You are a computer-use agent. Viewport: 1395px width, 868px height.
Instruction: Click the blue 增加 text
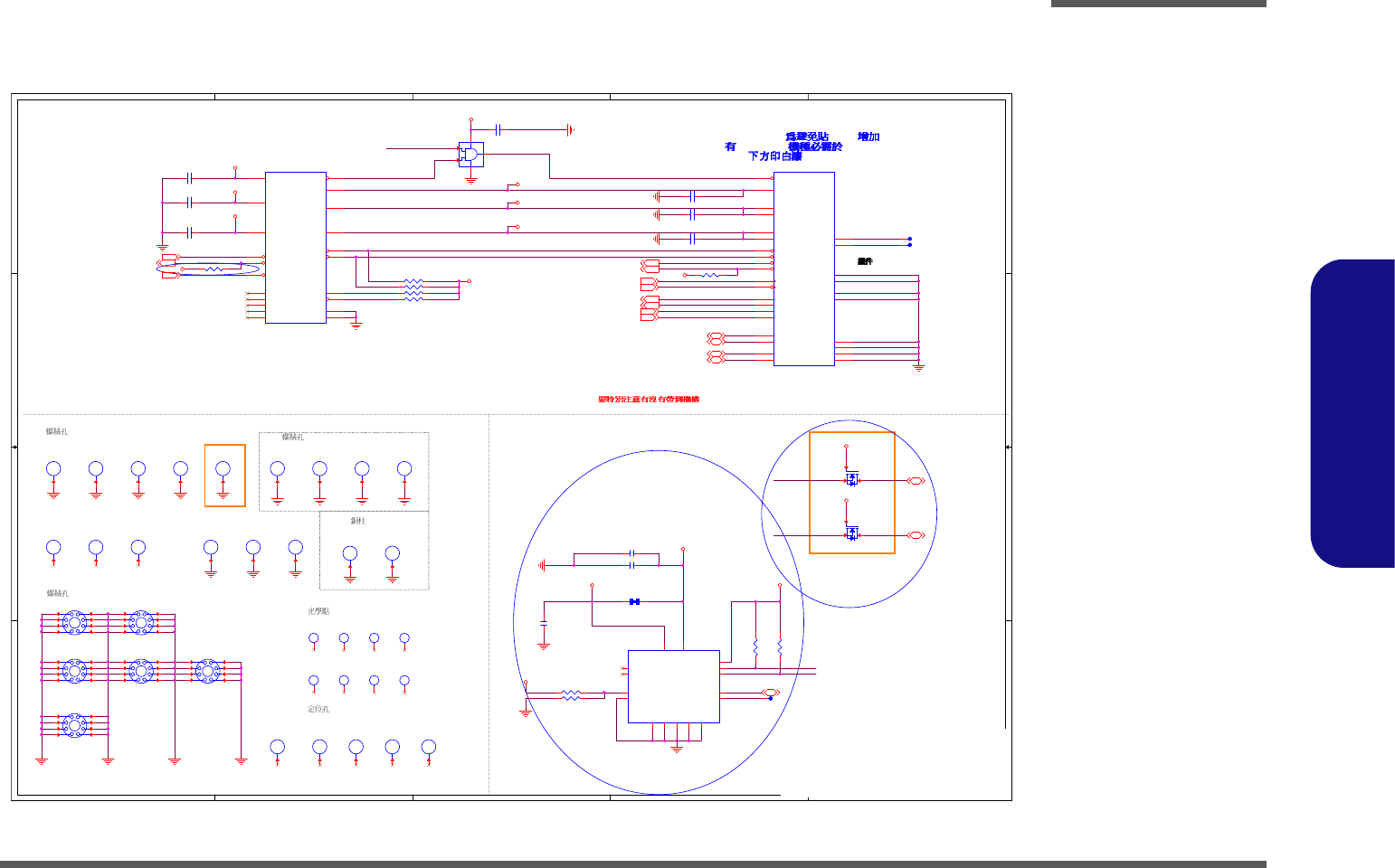click(868, 137)
